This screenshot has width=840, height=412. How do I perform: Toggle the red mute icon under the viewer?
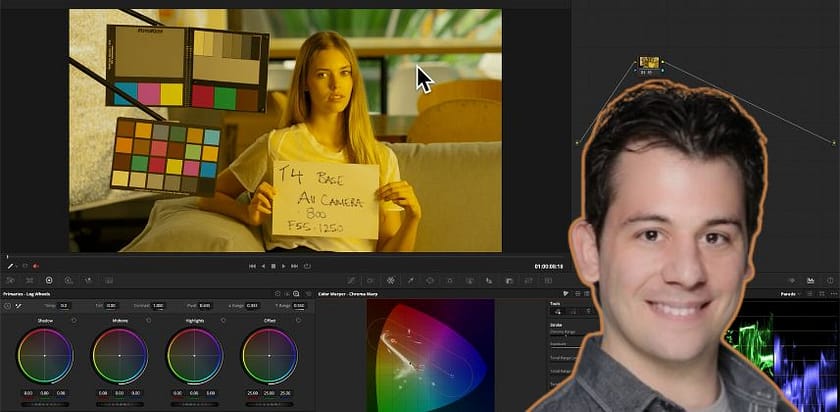[x=36, y=266]
